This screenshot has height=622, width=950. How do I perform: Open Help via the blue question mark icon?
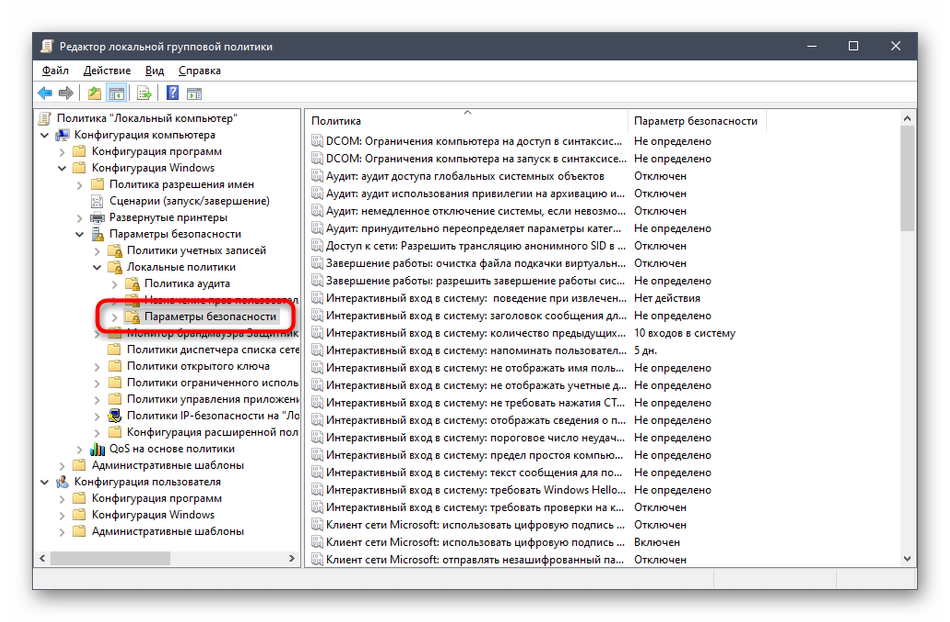[x=172, y=93]
